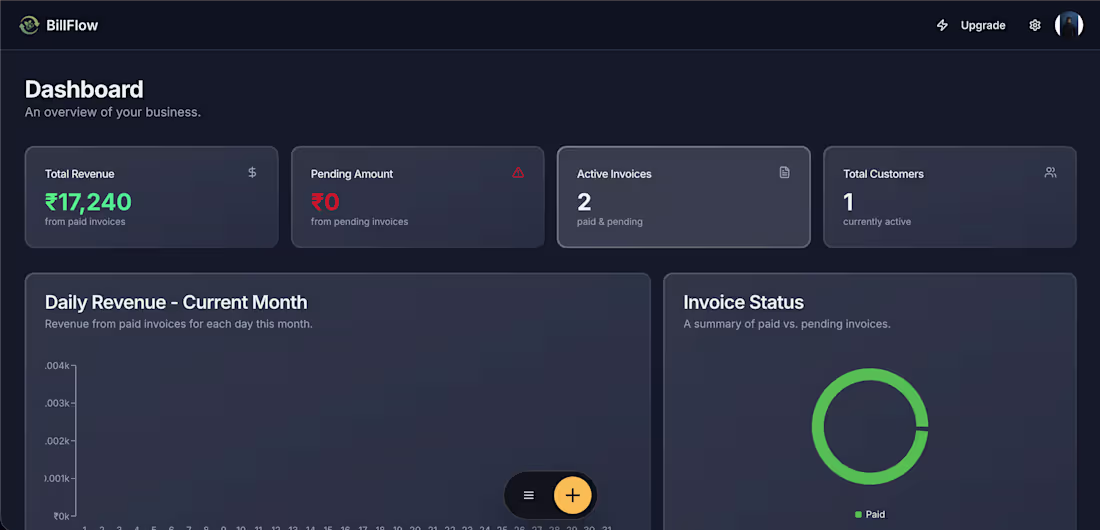Click the people icon on Total Customers
This screenshot has height=530, width=1100.
click(x=1050, y=172)
